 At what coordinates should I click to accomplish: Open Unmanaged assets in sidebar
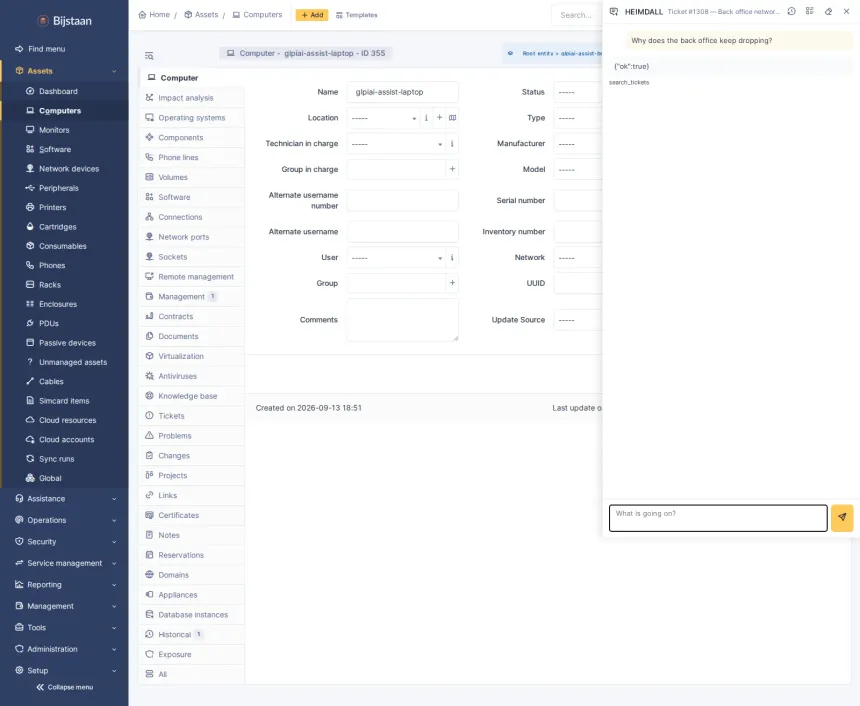(x=65, y=362)
